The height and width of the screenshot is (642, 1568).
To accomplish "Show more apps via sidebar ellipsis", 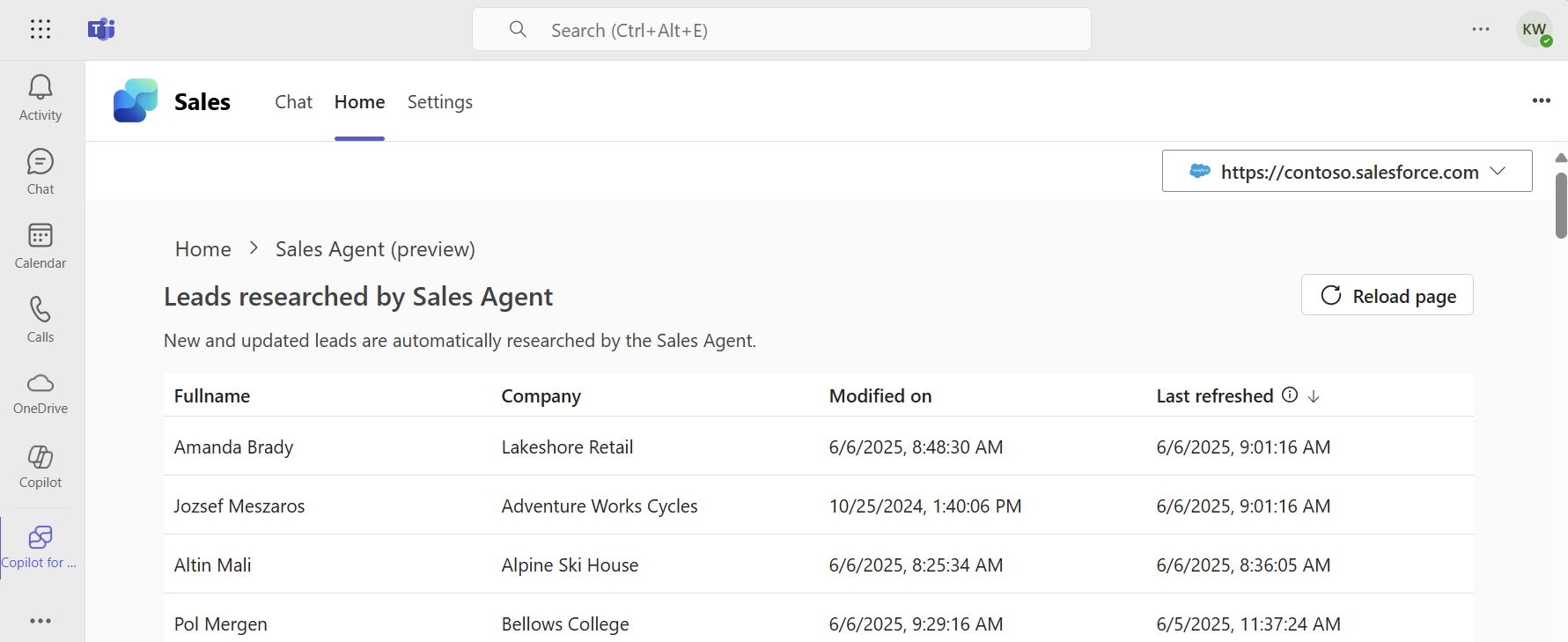I will tap(40, 621).
